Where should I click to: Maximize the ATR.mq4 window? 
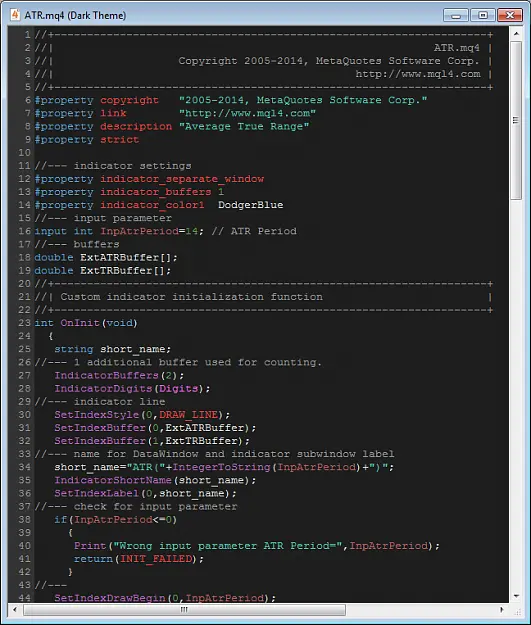(x=483, y=16)
